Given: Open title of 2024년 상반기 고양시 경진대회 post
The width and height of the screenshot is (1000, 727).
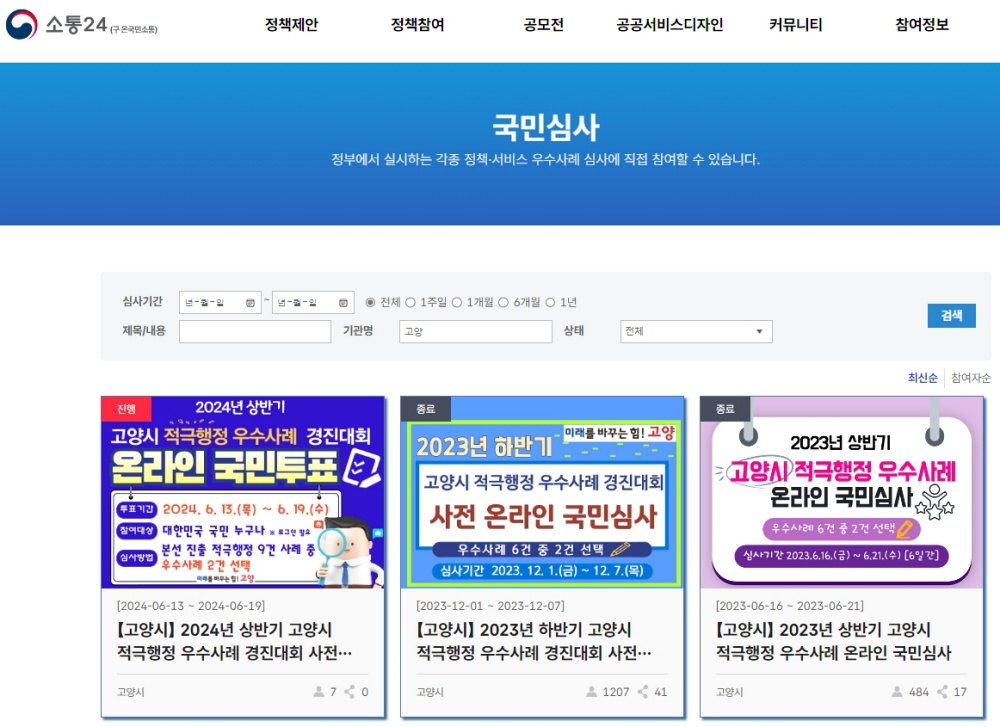Looking at the screenshot, I should pyautogui.click(x=234, y=642).
